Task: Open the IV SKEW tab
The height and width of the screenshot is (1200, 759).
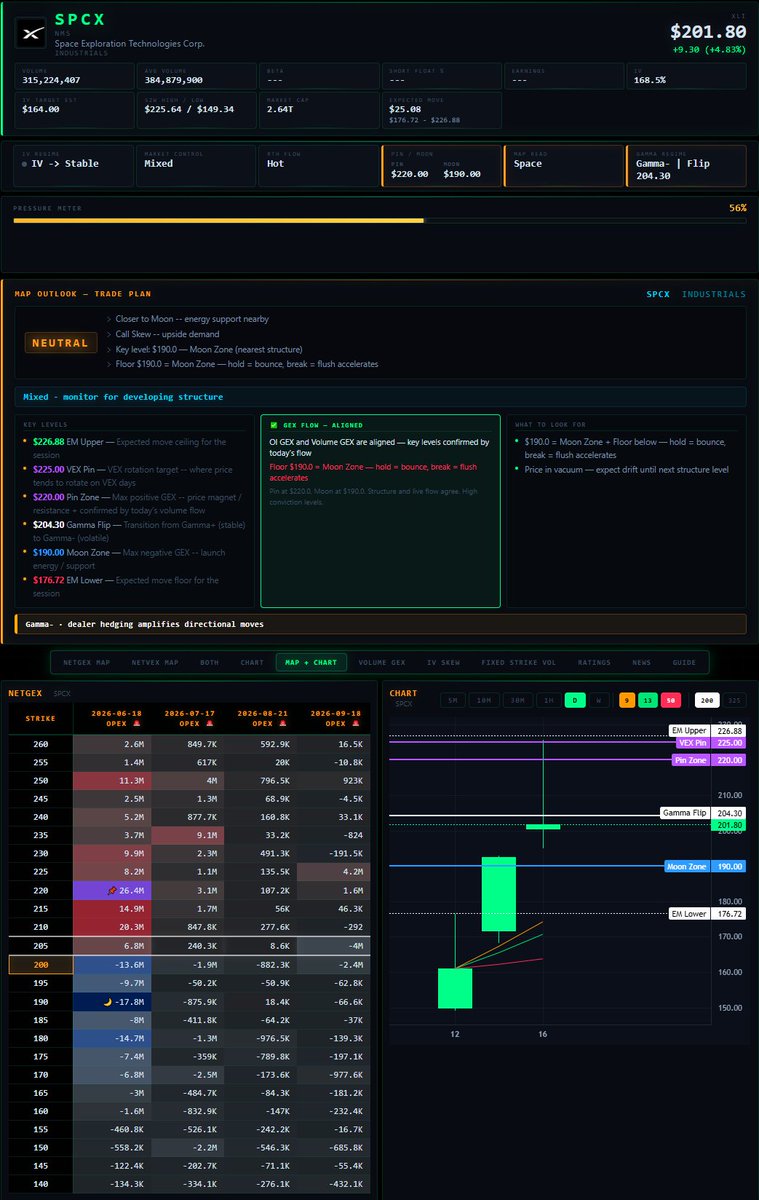Action: click(x=444, y=662)
